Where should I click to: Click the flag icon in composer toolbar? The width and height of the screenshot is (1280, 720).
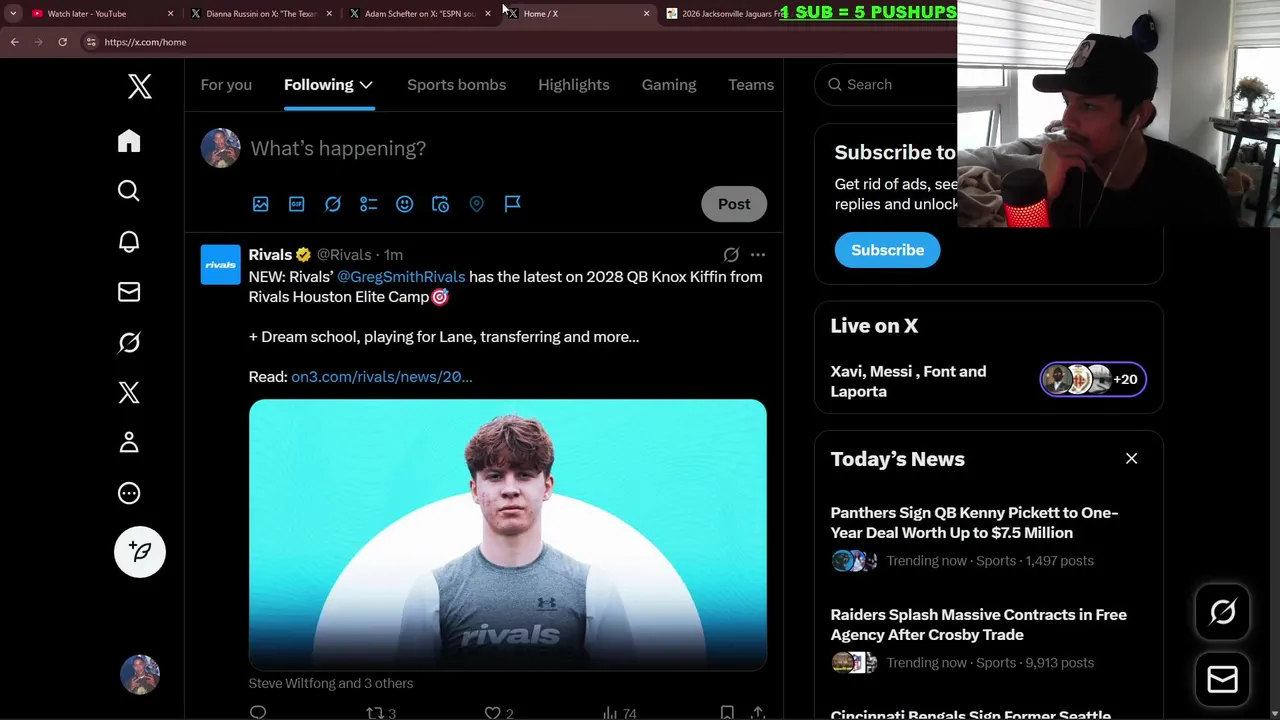[513, 204]
